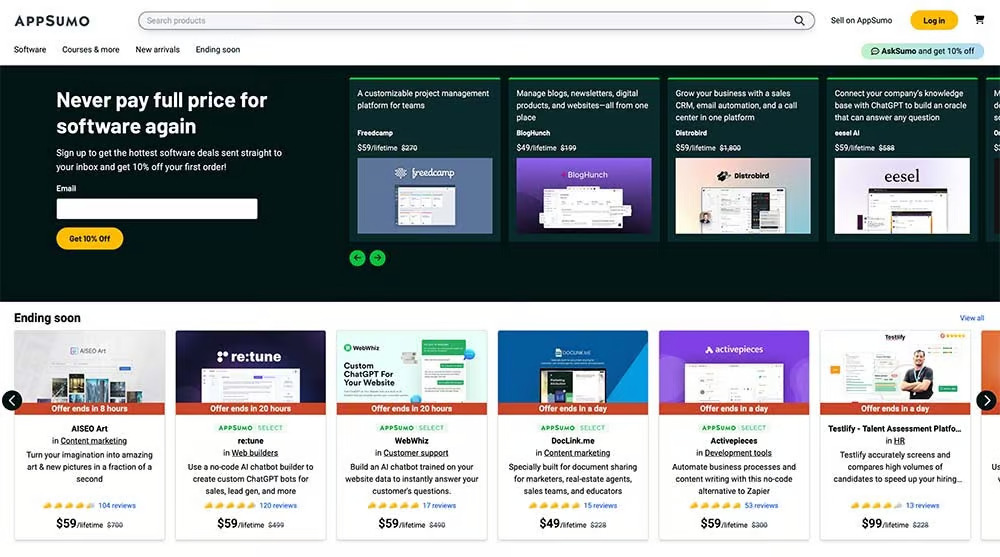Click the search magnifier icon
Image resolution: width=1000 pixels, height=557 pixels.
coord(799,20)
